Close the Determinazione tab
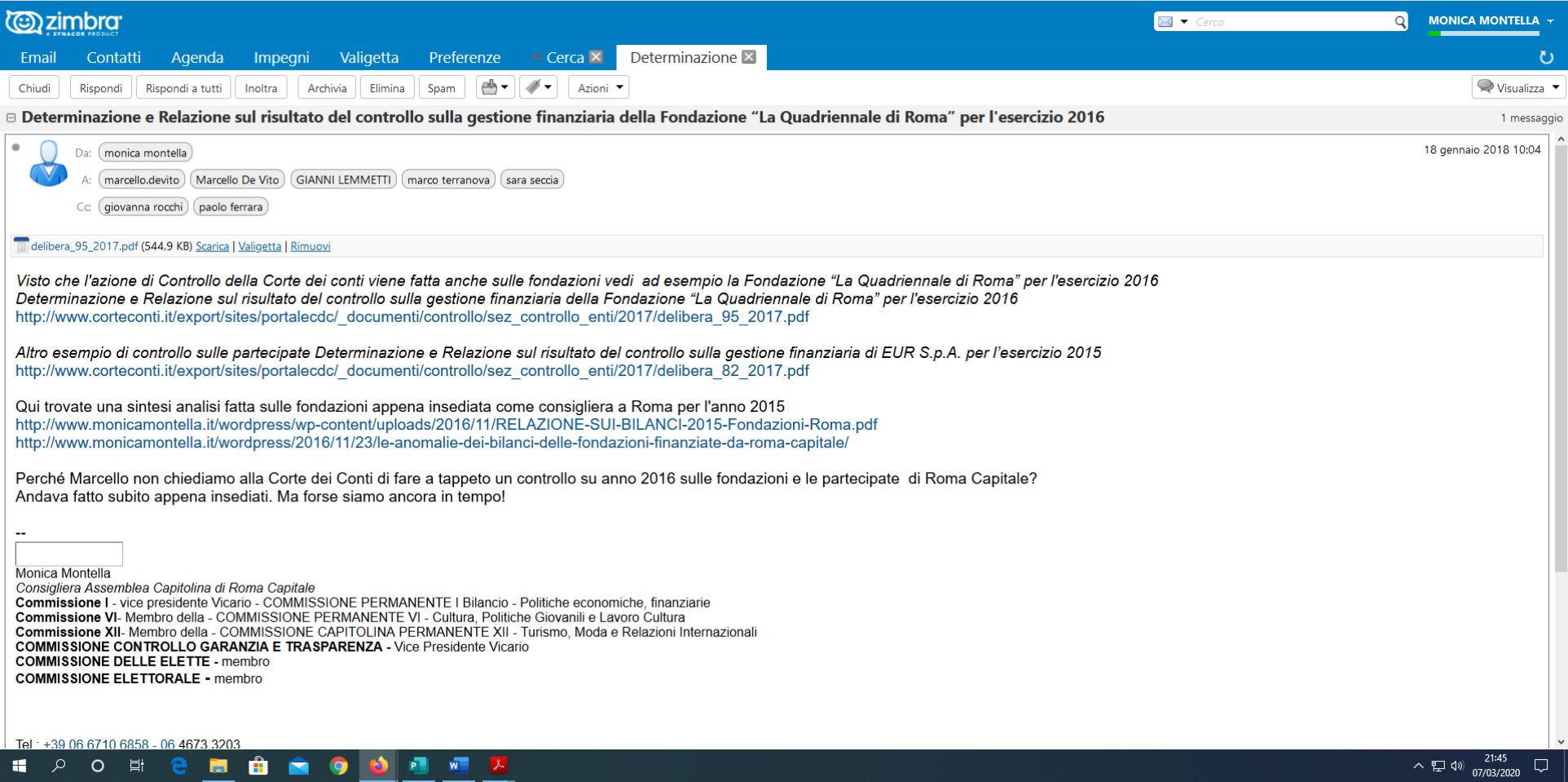 [750, 57]
